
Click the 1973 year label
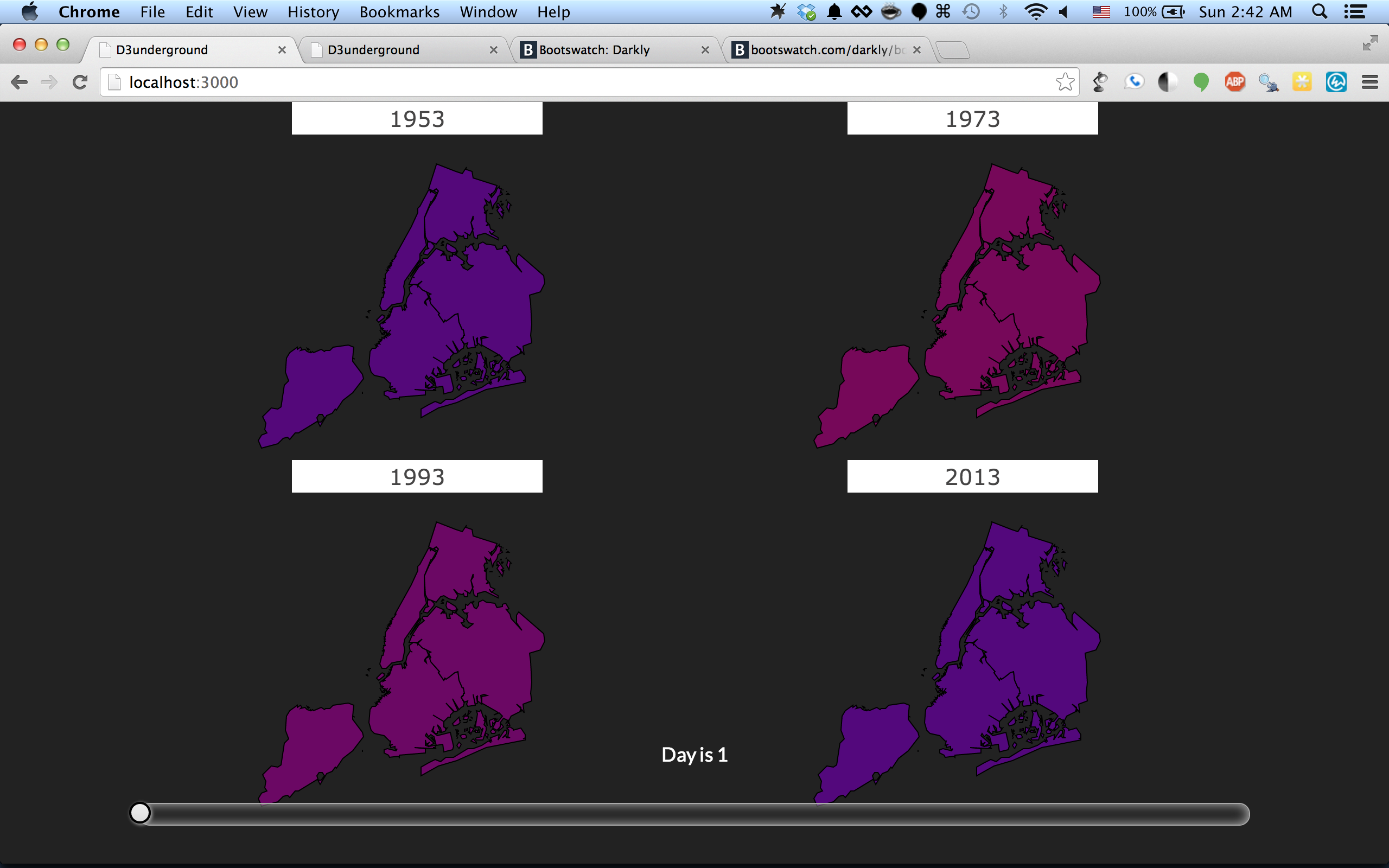[972, 119]
